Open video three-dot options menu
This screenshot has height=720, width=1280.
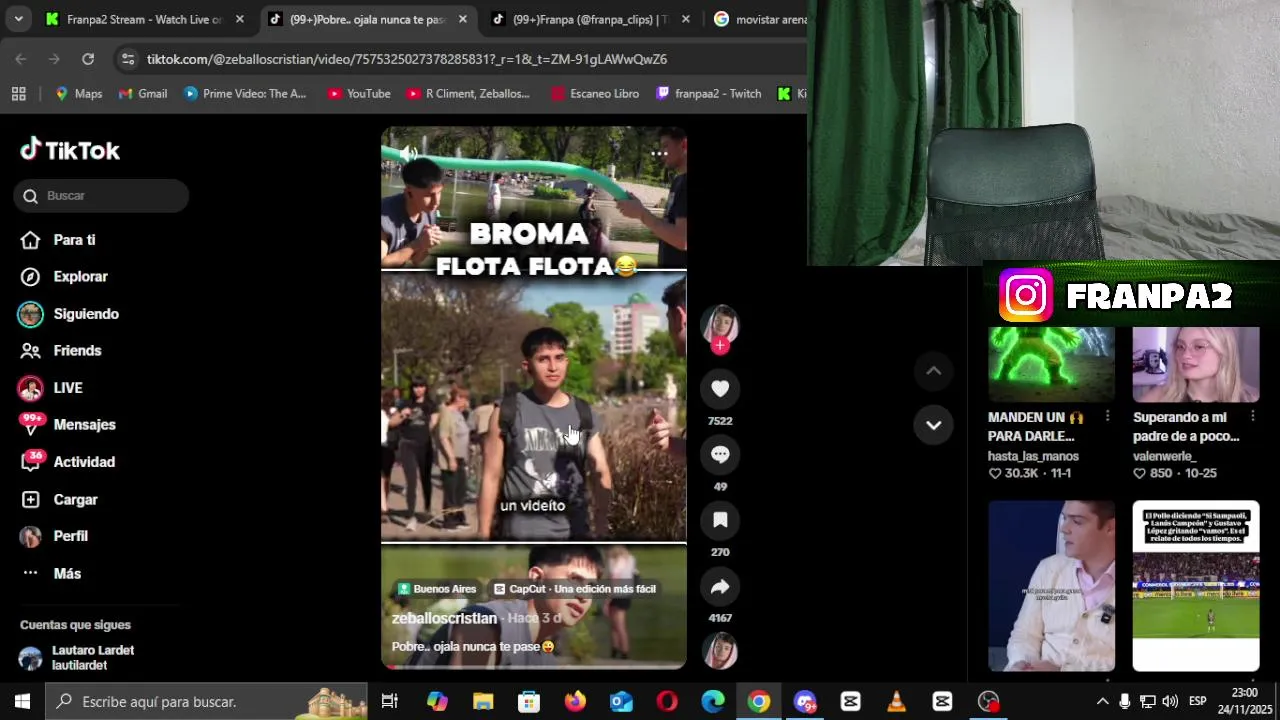pyautogui.click(x=659, y=153)
